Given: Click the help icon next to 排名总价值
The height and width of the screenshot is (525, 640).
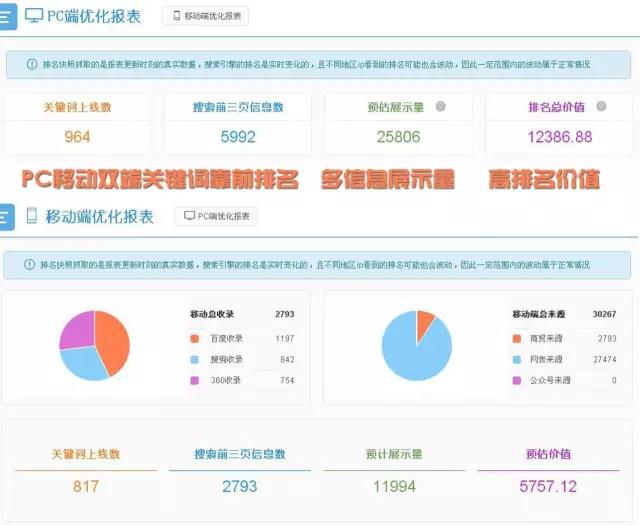Looking at the screenshot, I should pyautogui.click(x=601, y=106).
